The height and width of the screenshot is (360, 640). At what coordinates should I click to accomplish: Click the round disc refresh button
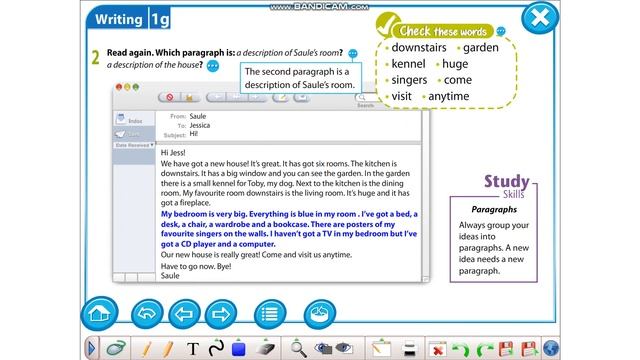pyautogui.click(x=320, y=314)
